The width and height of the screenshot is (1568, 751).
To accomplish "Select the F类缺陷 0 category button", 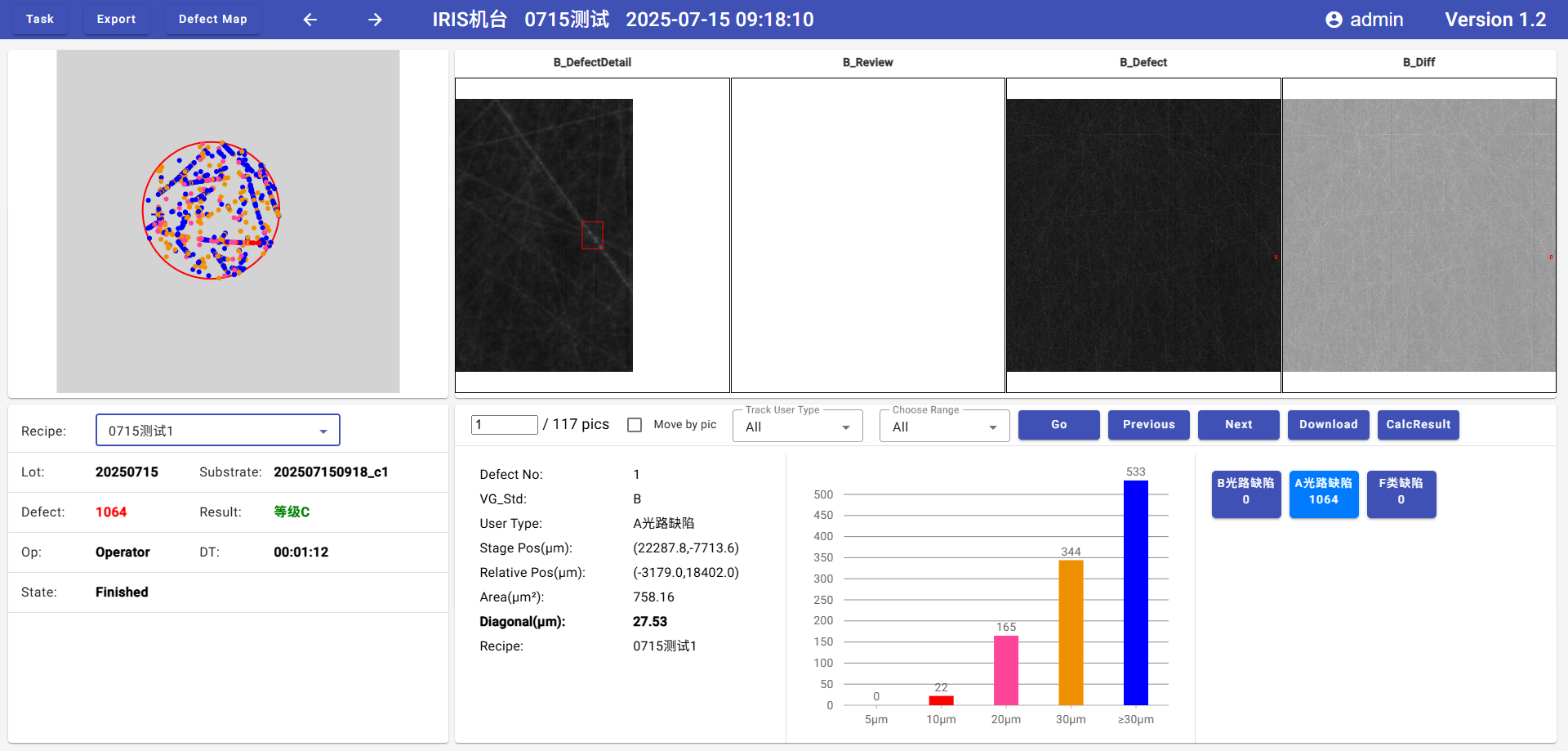I will [1401, 494].
